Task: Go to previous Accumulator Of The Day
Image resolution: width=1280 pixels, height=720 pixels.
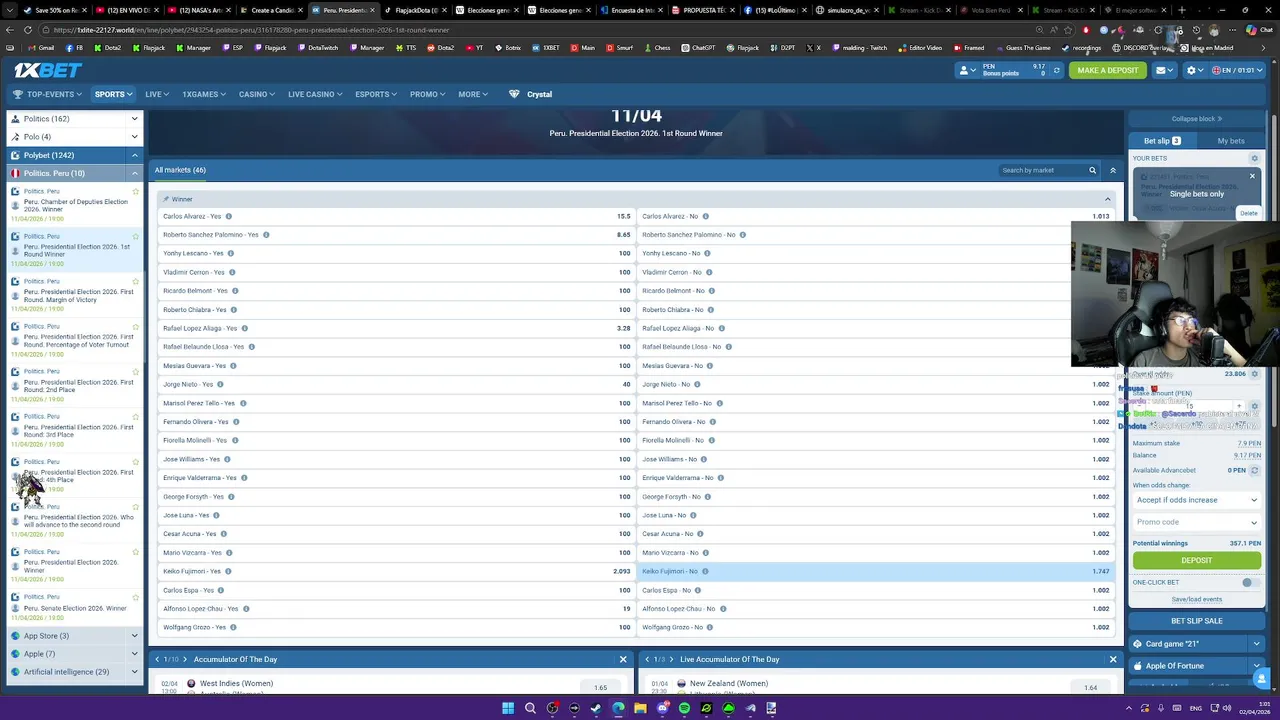Action: coord(157,659)
